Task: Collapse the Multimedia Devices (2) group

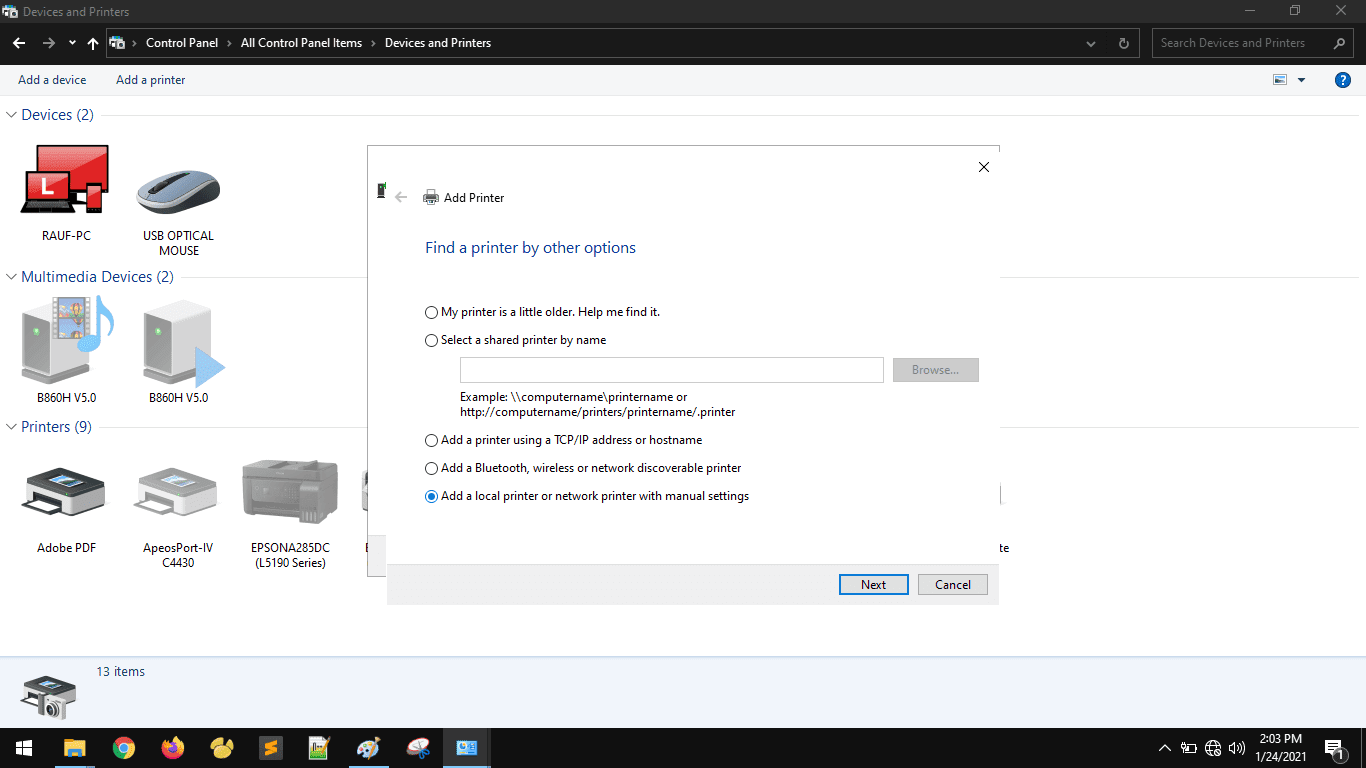Action: 12,277
